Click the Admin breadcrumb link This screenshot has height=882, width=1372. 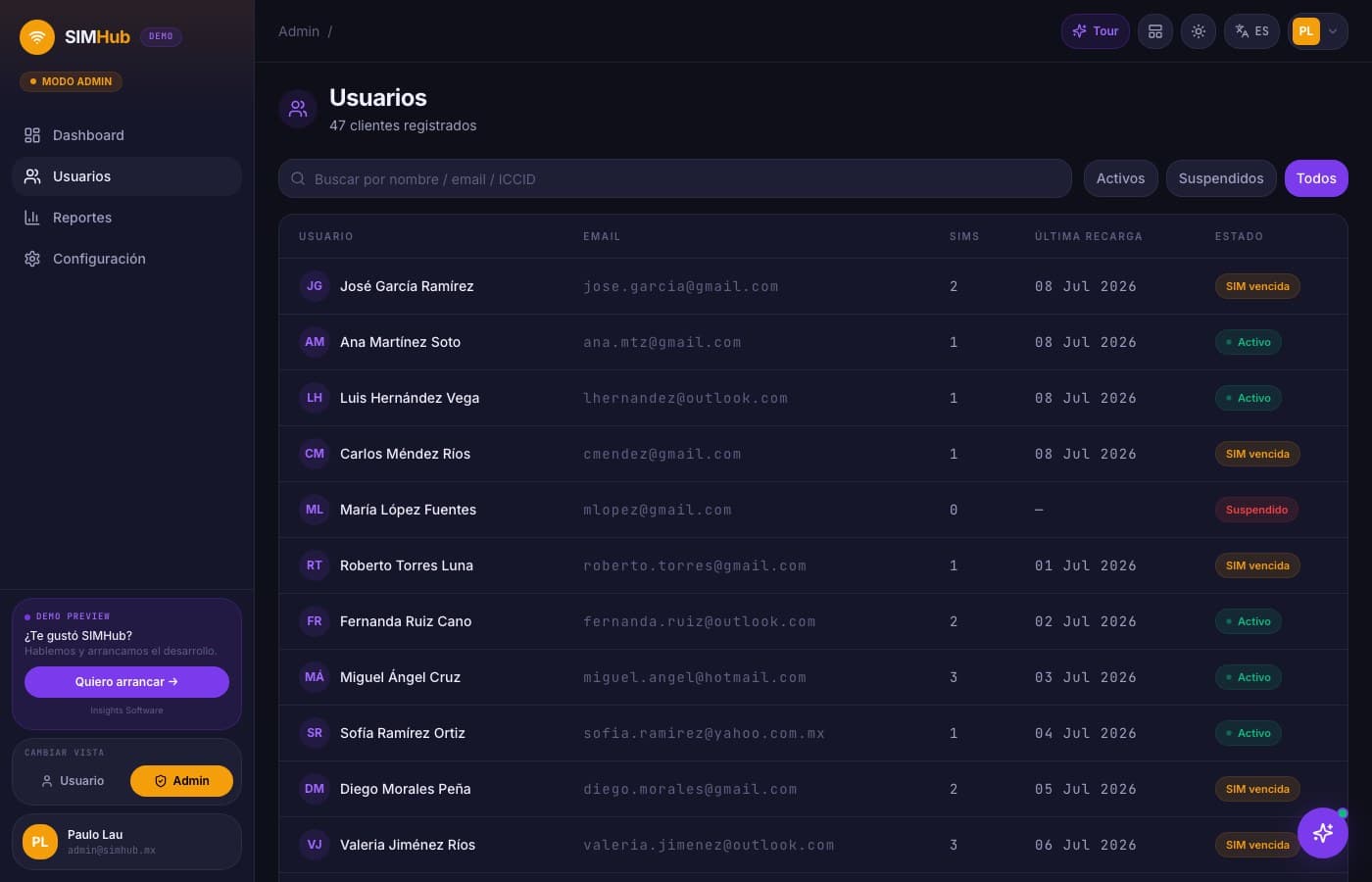[299, 31]
